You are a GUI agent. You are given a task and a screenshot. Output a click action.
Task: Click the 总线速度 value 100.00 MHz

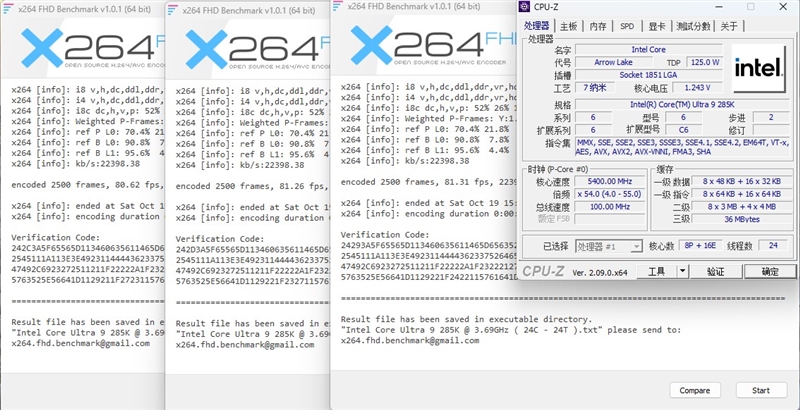pos(609,207)
